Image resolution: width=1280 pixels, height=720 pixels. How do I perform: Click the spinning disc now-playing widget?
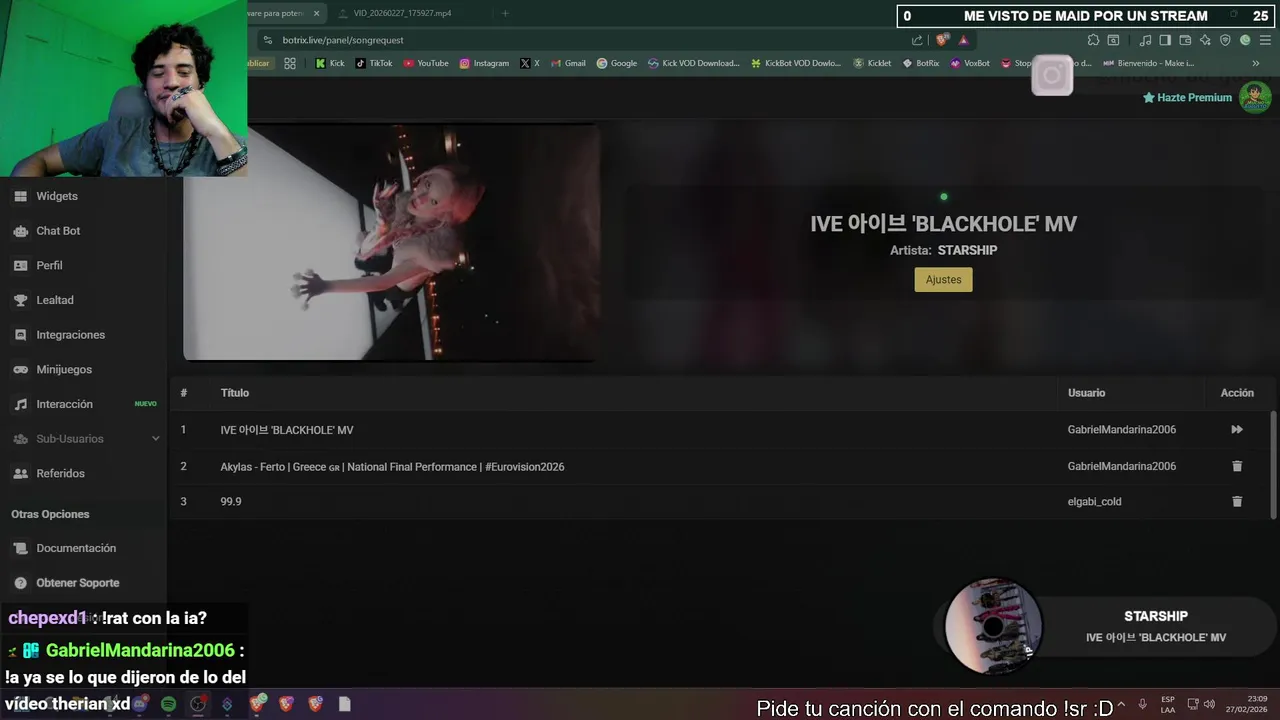(x=993, y=627)
